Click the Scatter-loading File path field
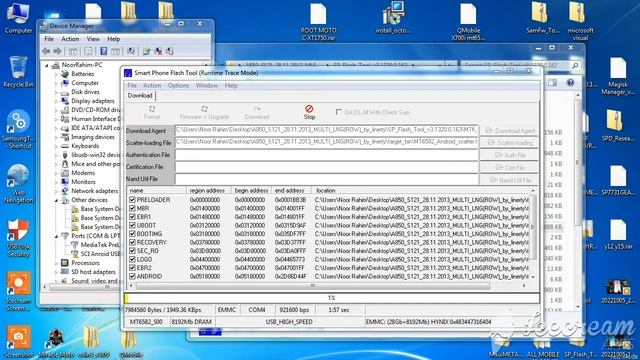Screen dimensions: 640x360 tap(327, 142)
